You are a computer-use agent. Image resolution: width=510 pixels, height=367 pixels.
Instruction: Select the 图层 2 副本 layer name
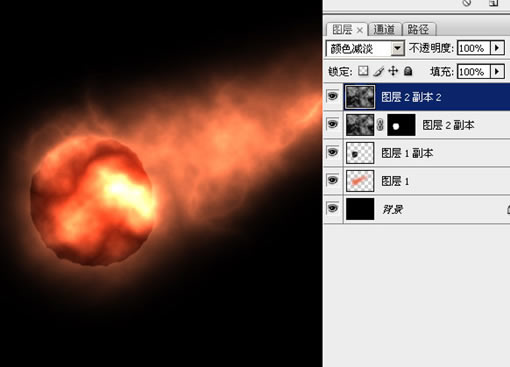[448, 125]
